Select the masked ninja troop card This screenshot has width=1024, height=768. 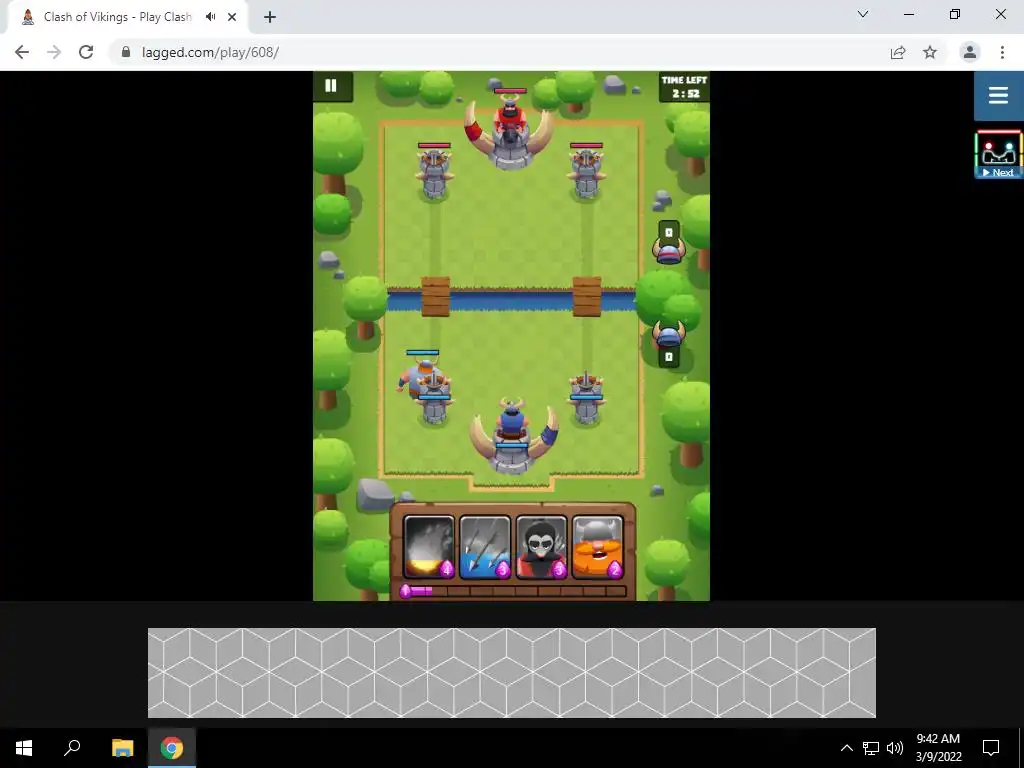click(541, 547)
